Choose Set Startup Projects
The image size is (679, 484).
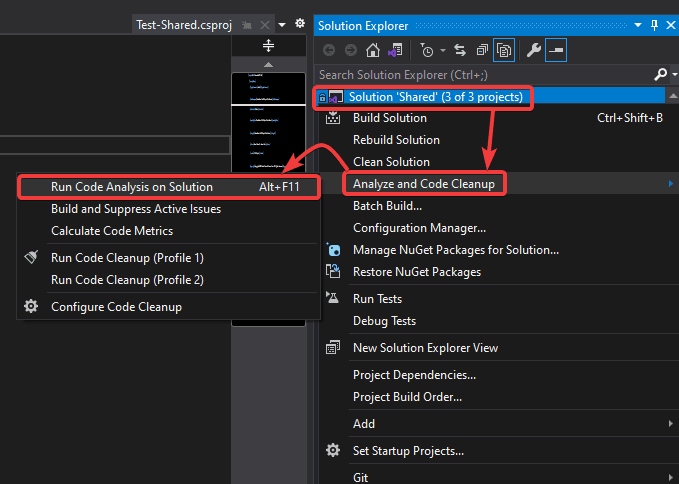point(408,451)
